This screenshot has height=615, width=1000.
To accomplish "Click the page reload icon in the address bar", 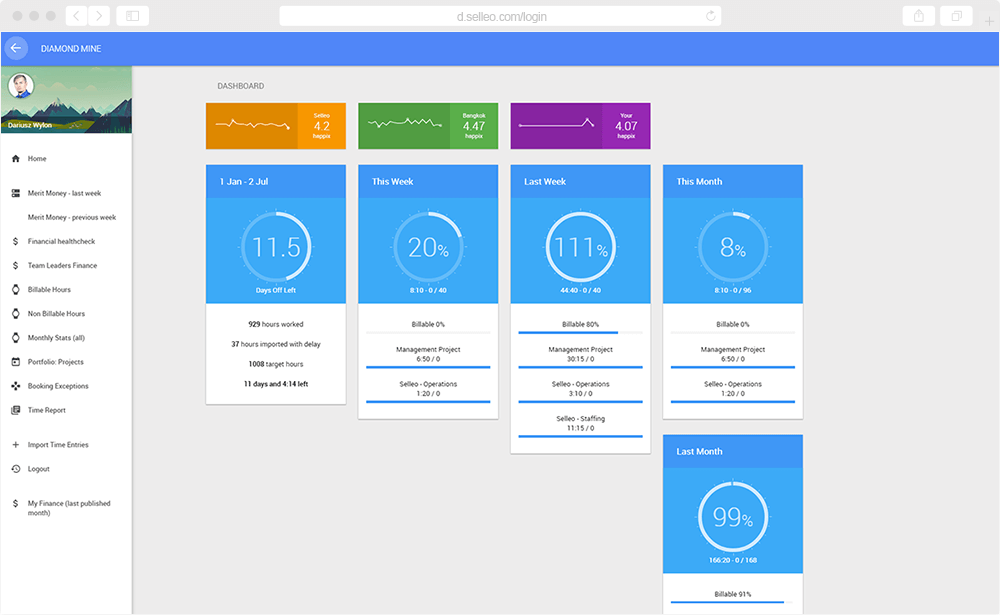I will [x=710, y=16].
